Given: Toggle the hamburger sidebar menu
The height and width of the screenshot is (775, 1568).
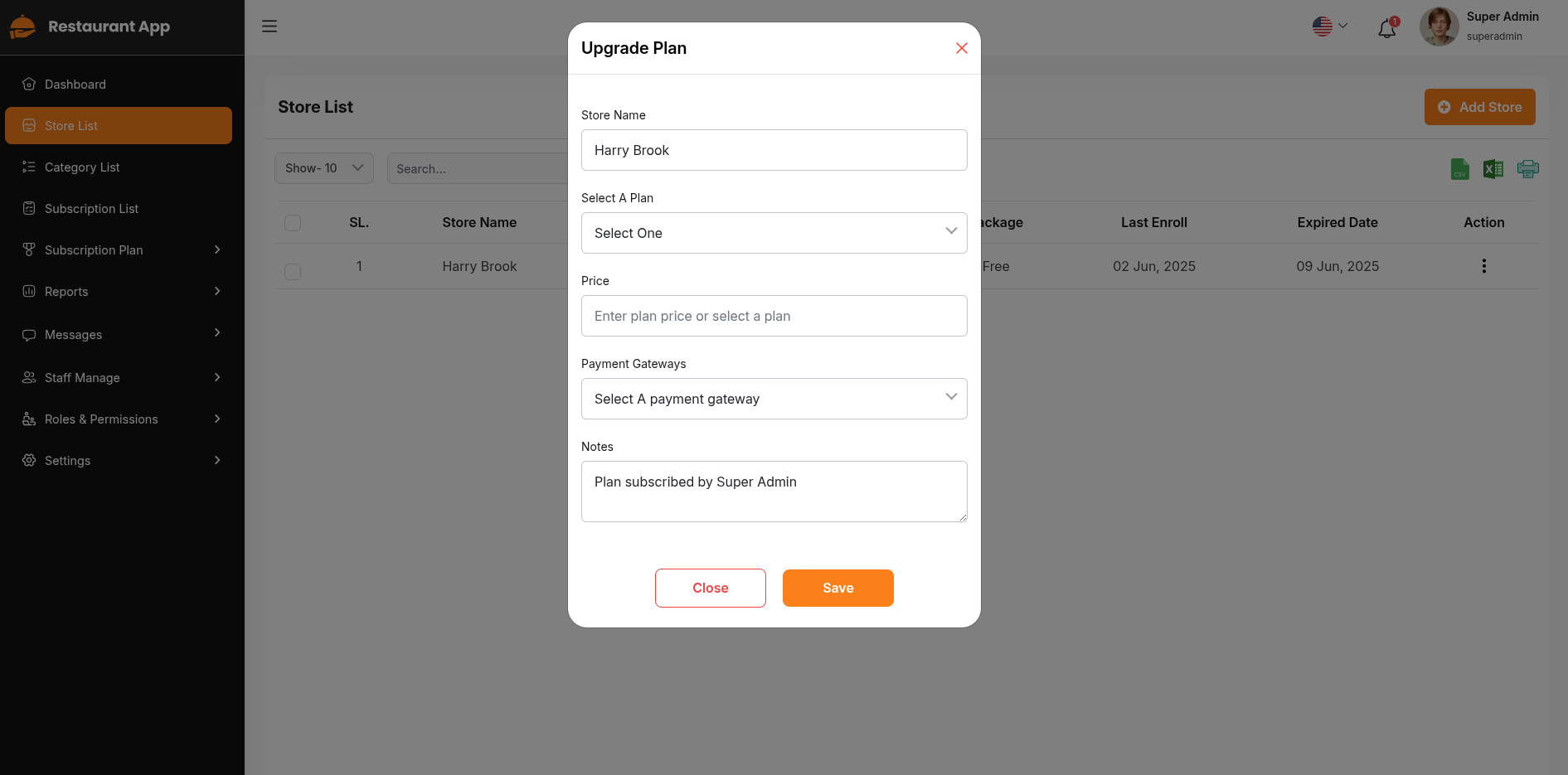Looking at the screenshot, I should (x=269, y=27).
